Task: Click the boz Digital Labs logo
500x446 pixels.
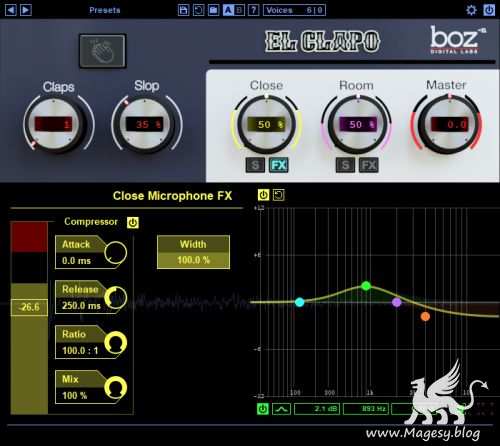Action: pos(458,40)
